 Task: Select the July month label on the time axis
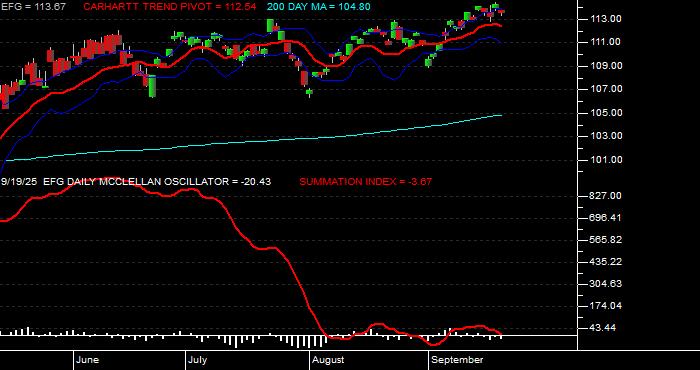(197, 360)
